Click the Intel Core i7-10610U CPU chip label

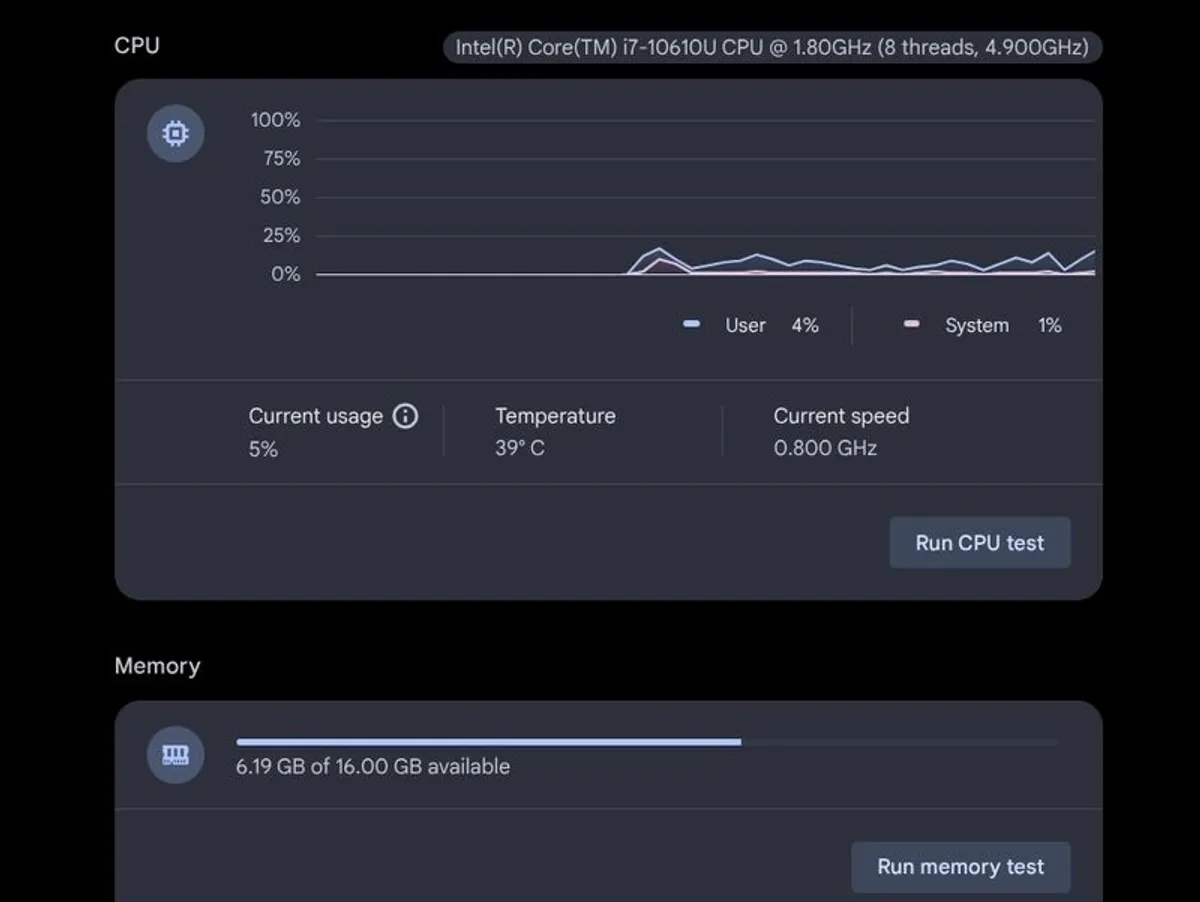(x=772, y=47)
